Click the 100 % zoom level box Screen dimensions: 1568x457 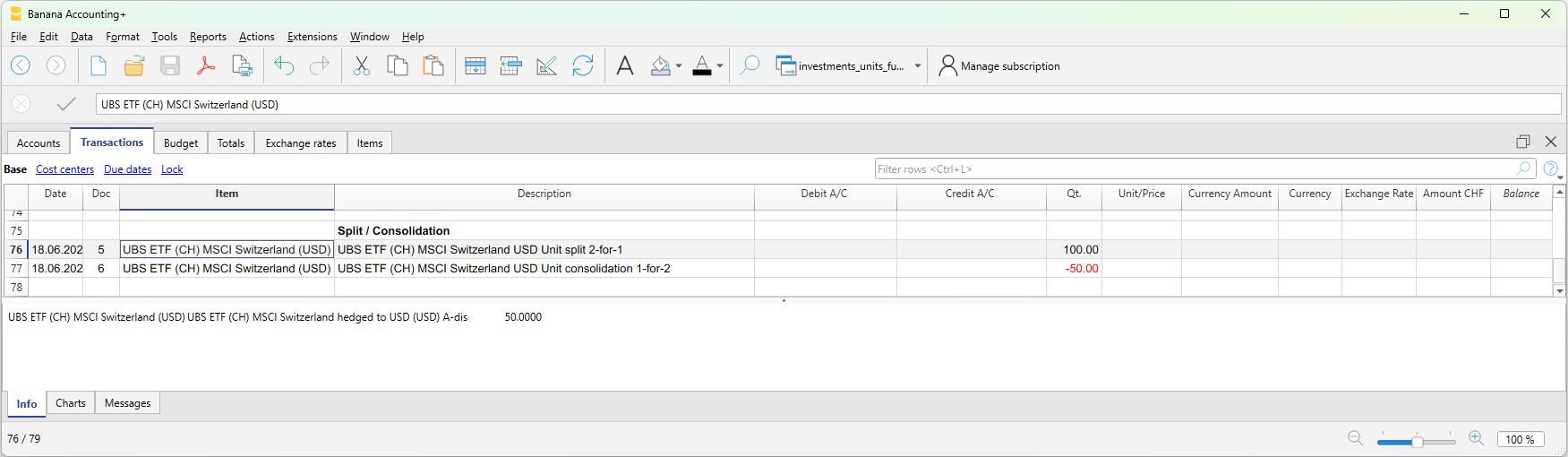(x=1521, y=439)
